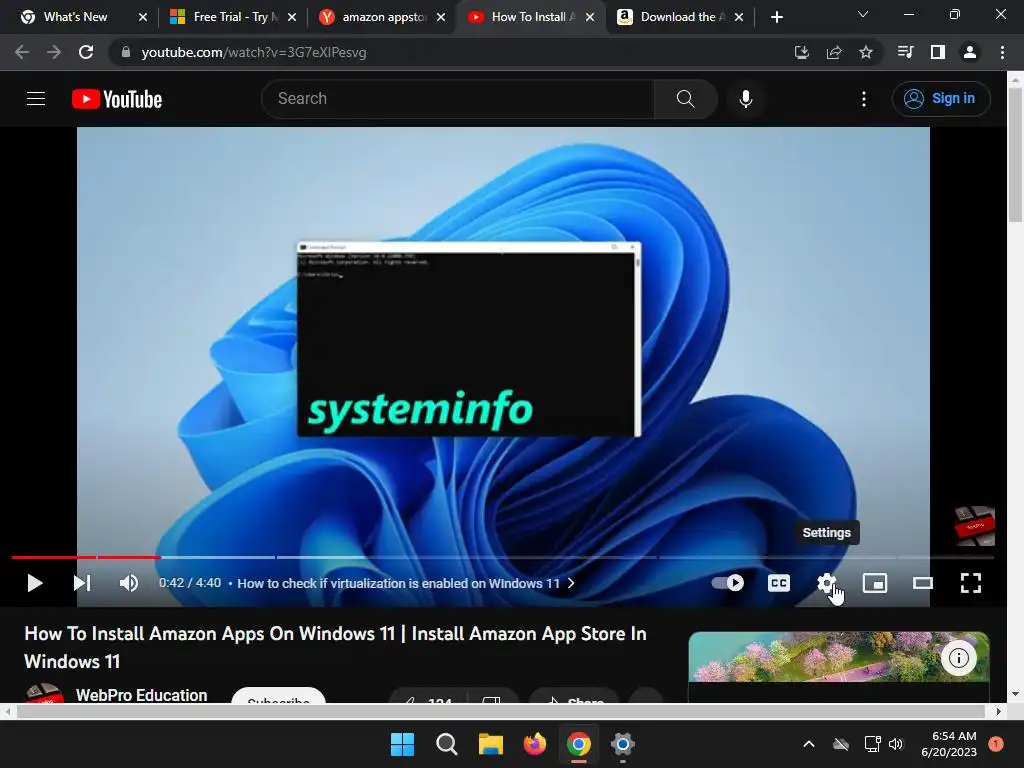
Task: Share this page icon
Action: (x=833, y=52)
